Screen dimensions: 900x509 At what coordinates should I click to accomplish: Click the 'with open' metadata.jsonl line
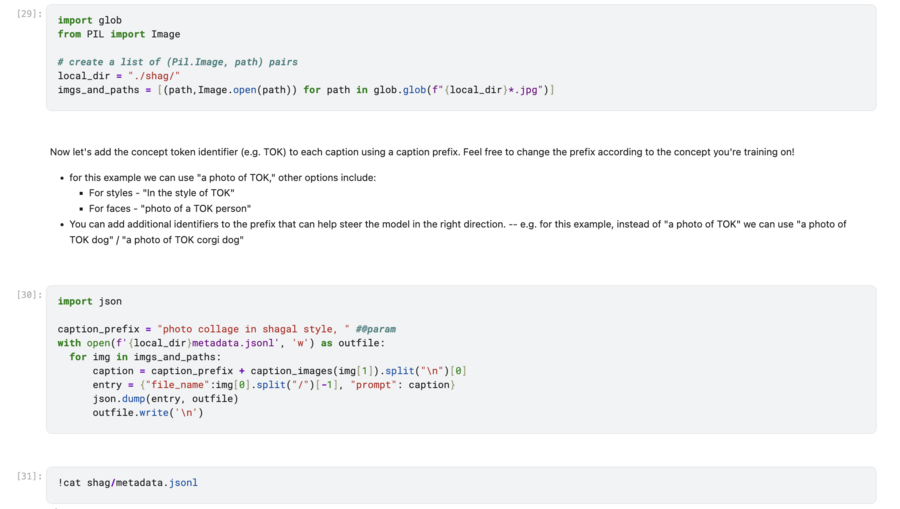pyautogui.click(x=201, y=343)
